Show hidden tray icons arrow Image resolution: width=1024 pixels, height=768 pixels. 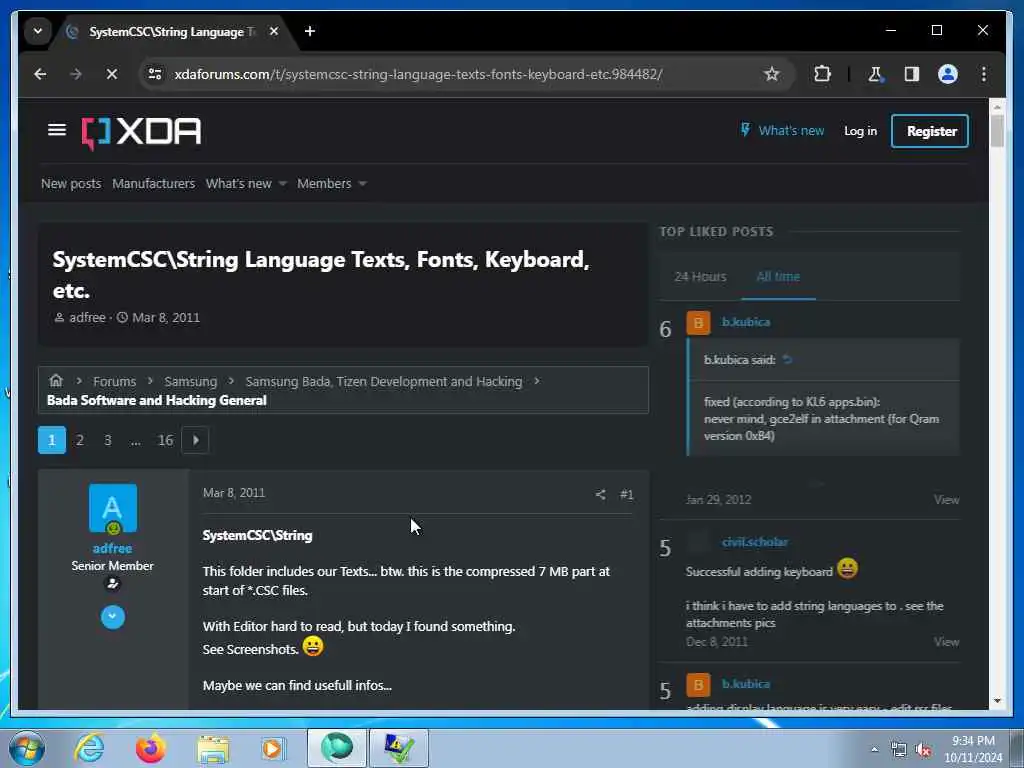(874, 750)
